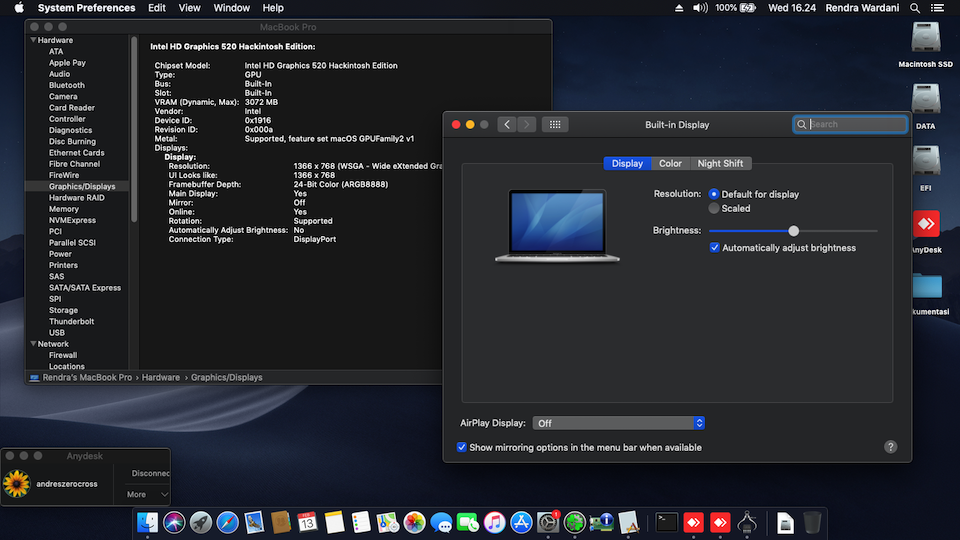
Task: Switch to the Color tab
Action: point(670,163)
